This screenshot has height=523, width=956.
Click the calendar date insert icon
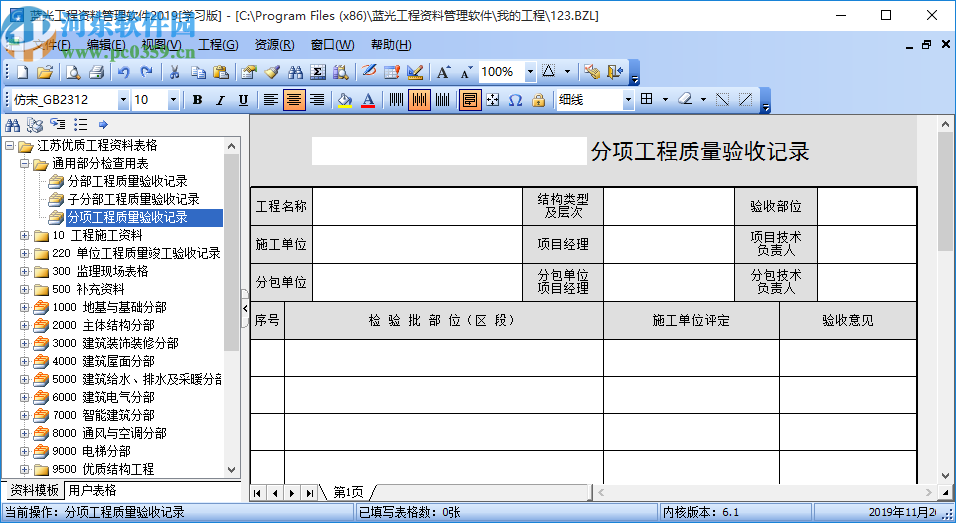(x=391, y=72)
